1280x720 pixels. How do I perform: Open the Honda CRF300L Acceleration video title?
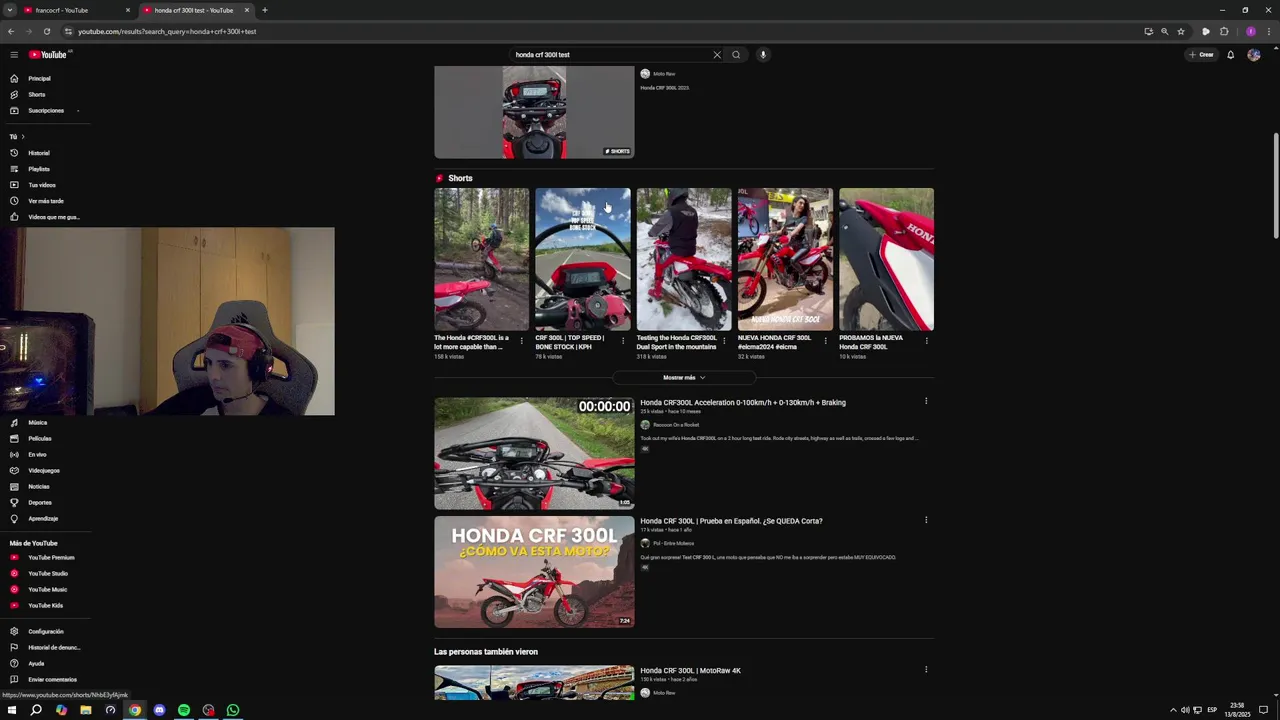coord(743,403)
